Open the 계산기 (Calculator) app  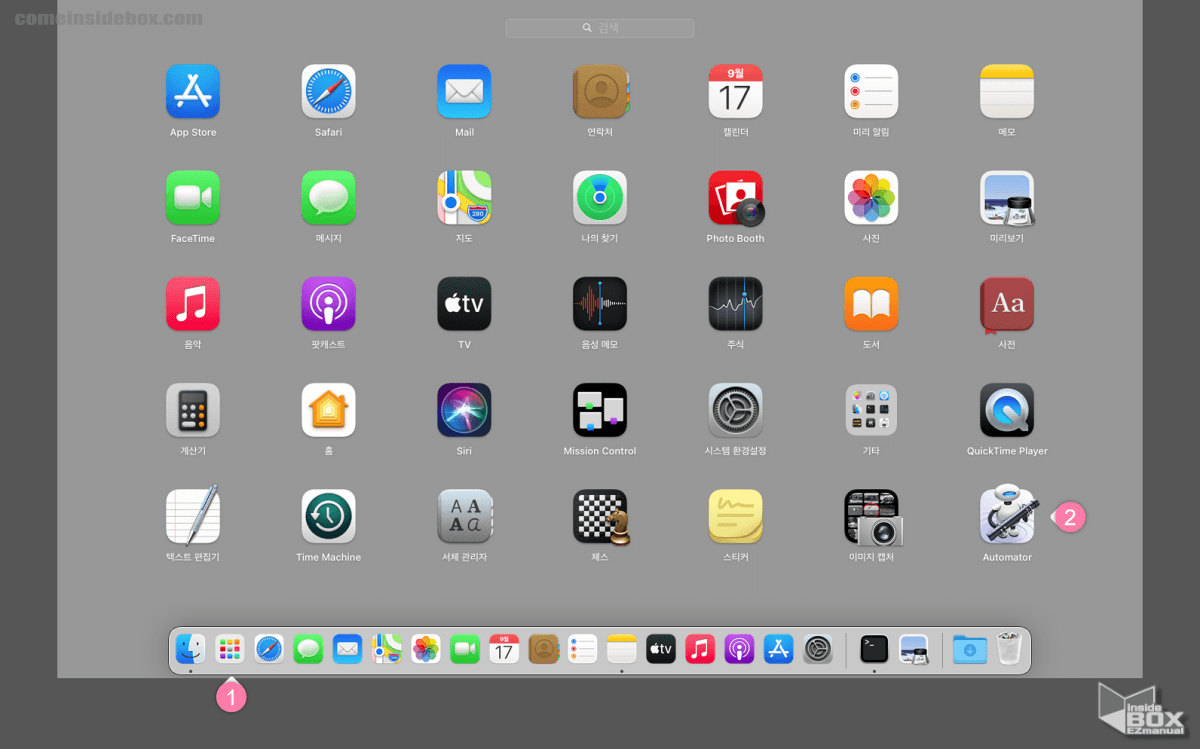[193, 410]
